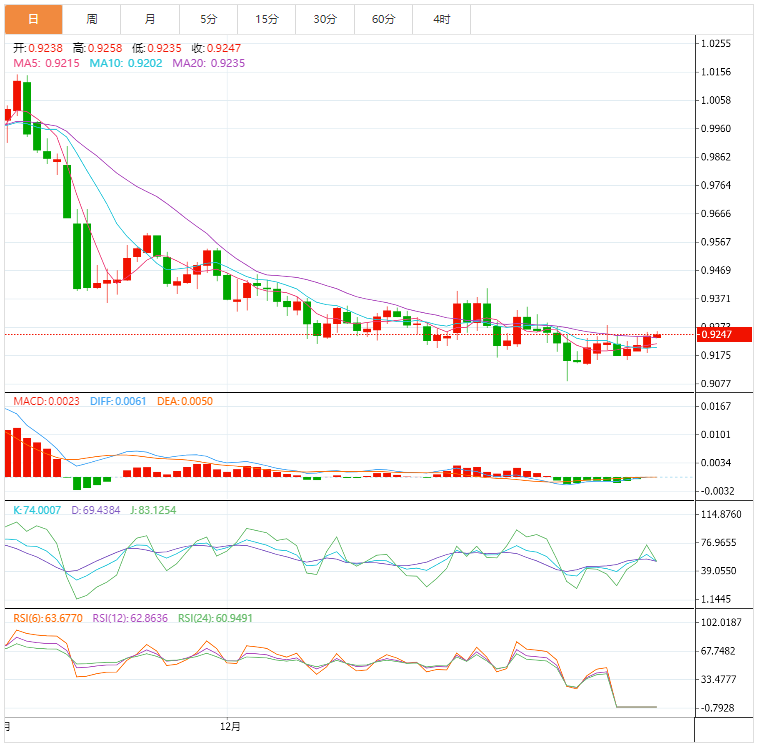
Task: Click the RSI(6):63.6770 label
Action: 48,618
